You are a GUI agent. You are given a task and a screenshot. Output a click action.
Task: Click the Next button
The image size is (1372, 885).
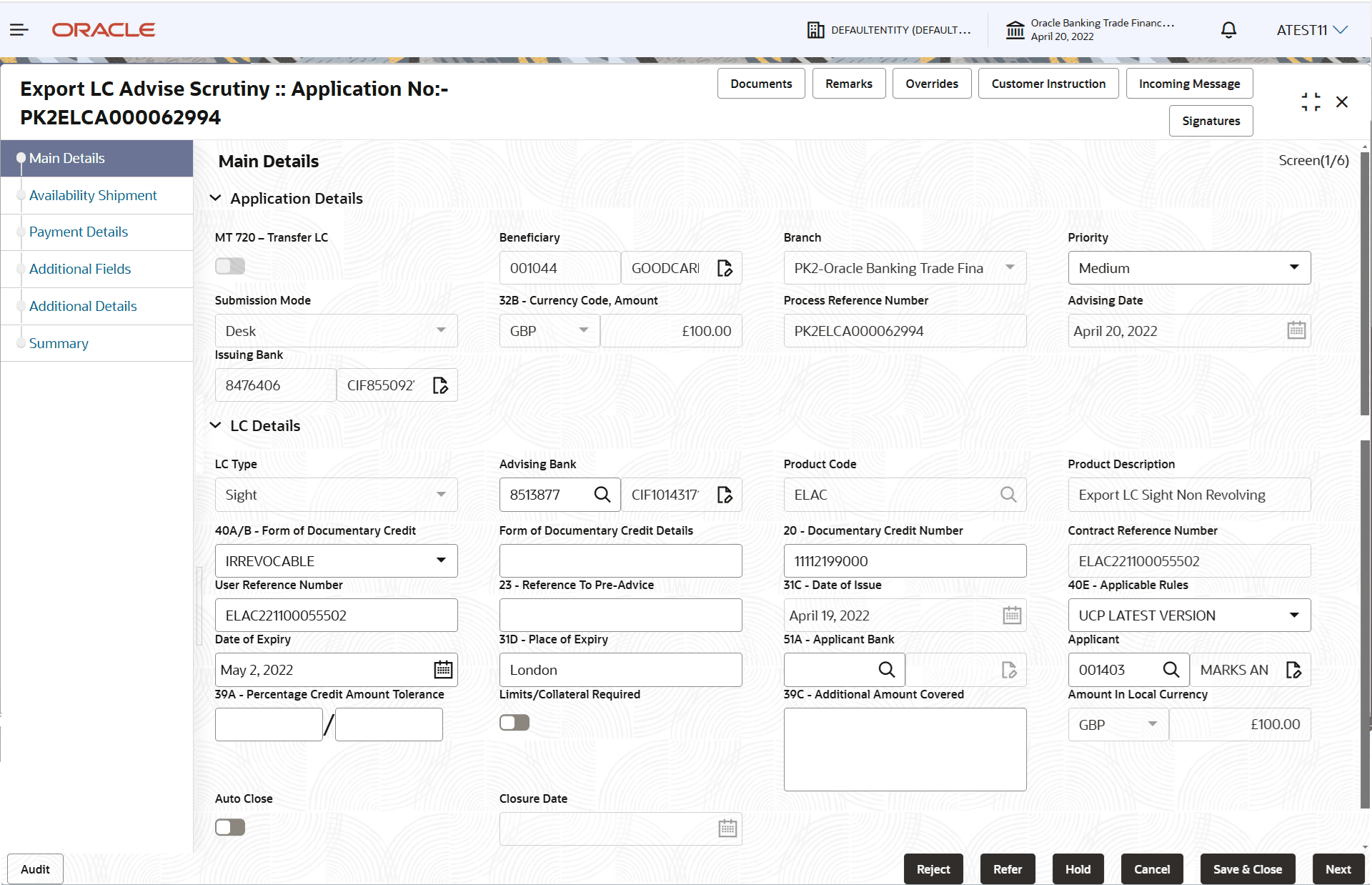click(1338, 869)
